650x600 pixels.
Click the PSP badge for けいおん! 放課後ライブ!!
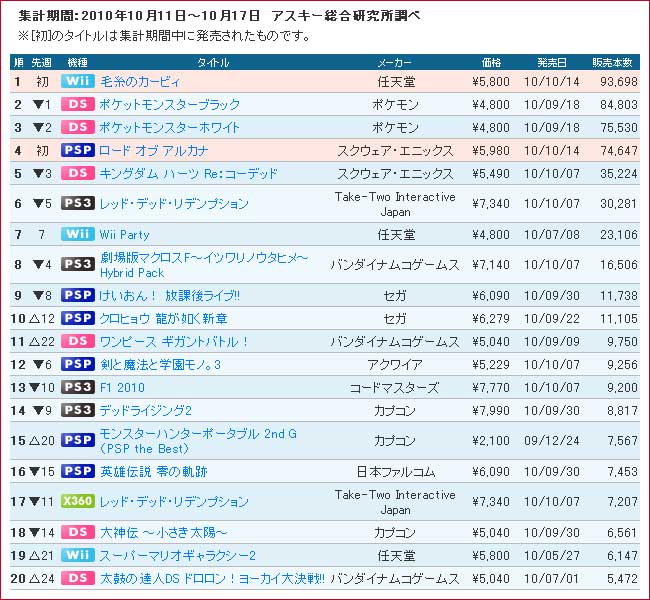pos(78,295)
